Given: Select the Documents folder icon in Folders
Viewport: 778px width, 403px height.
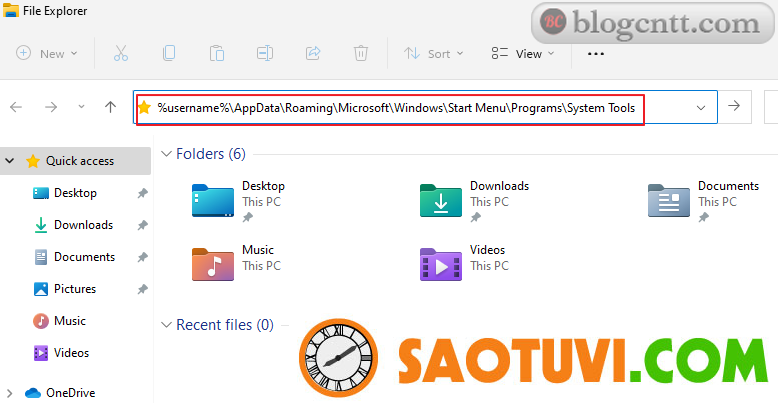Looking at the screenshot, I should click(668, 201).
